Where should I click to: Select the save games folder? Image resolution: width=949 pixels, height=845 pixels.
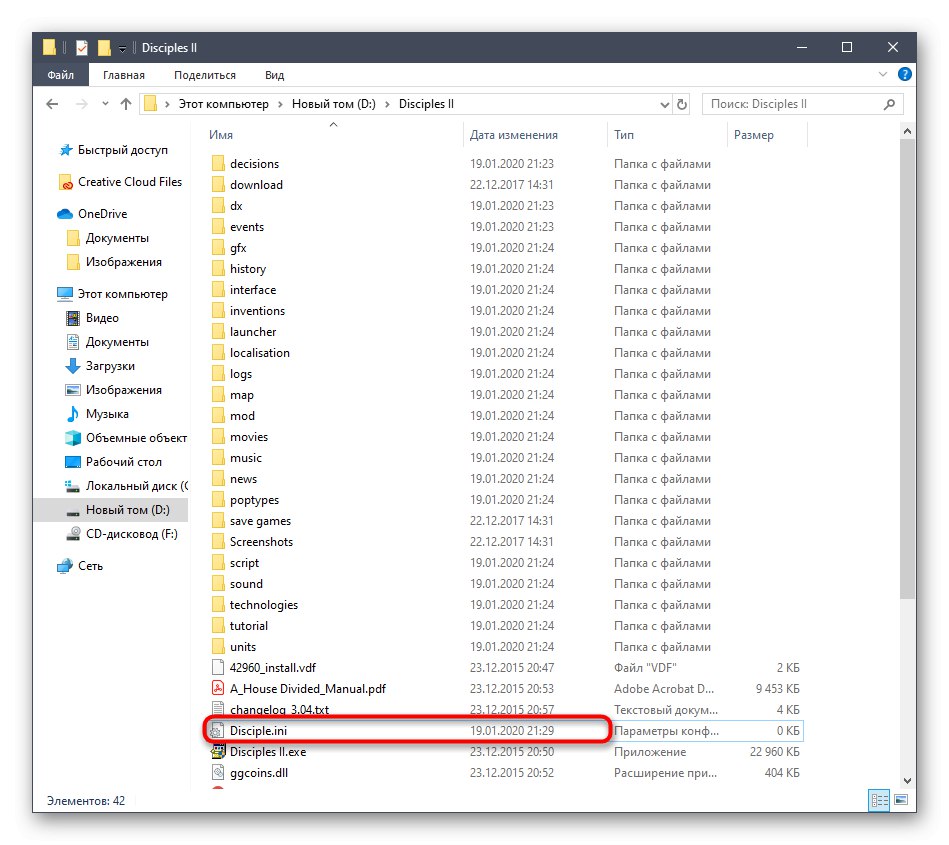tap(260, 521)
